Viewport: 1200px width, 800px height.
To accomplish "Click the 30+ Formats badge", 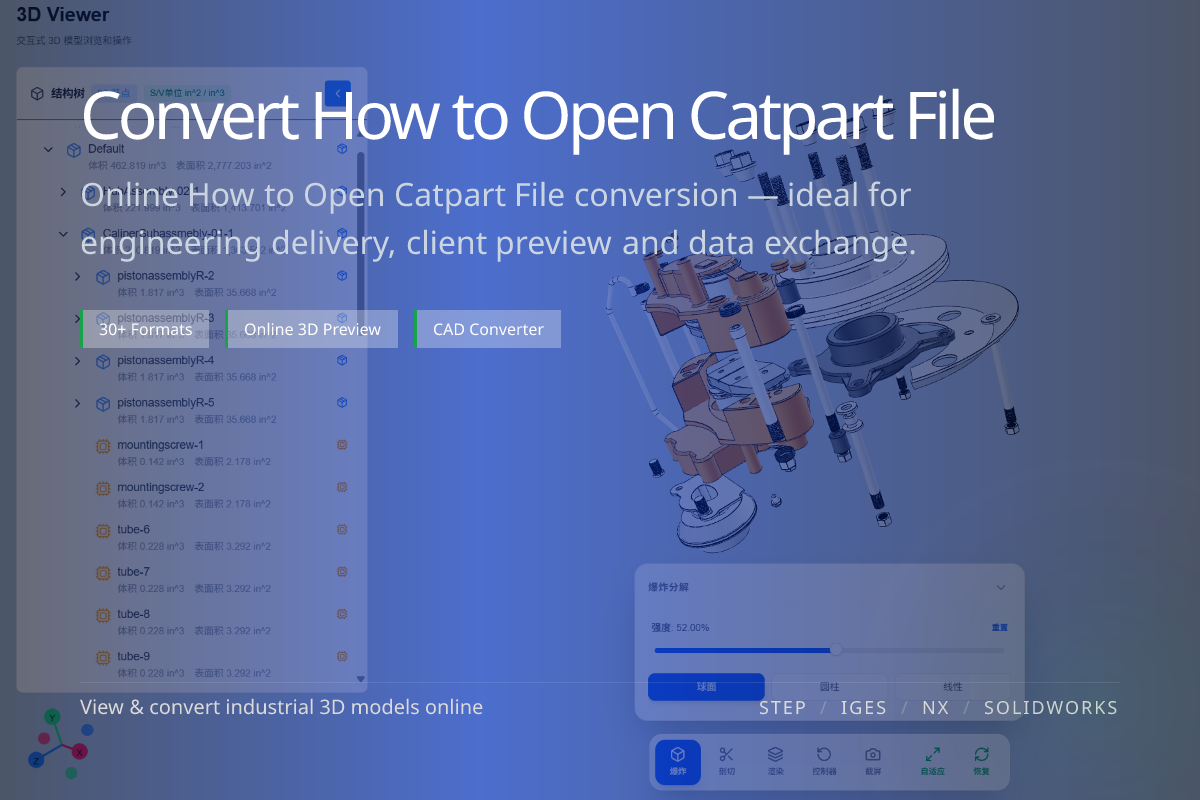I will (x=145, y=329).
